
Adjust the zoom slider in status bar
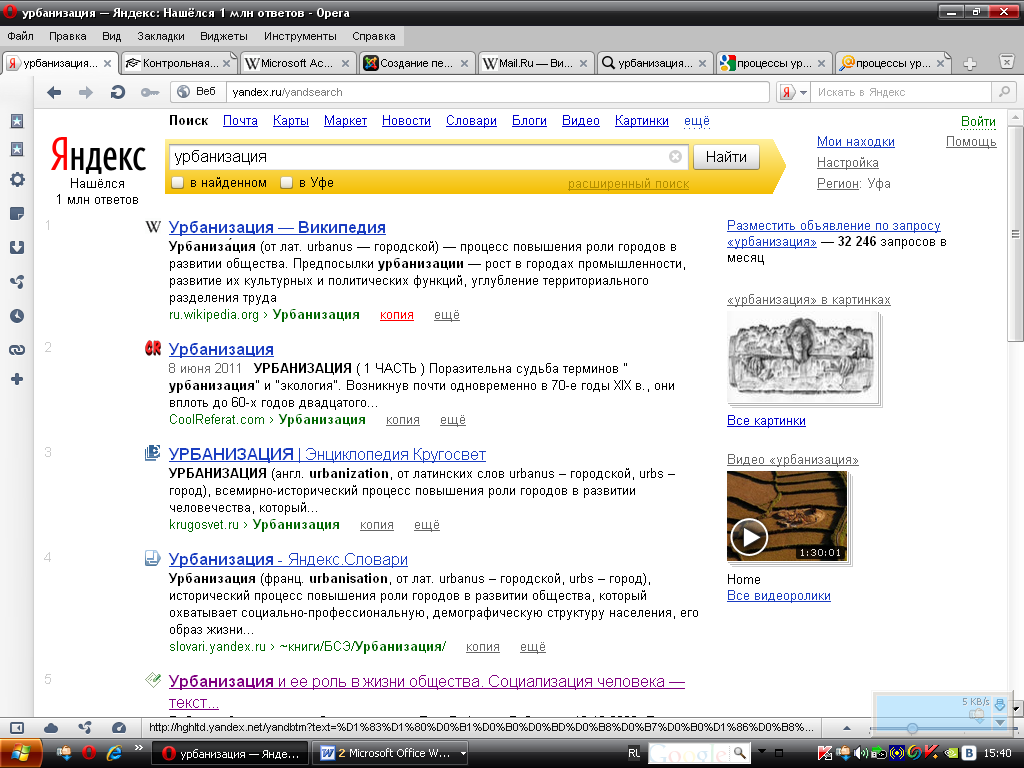coord(912,728)
